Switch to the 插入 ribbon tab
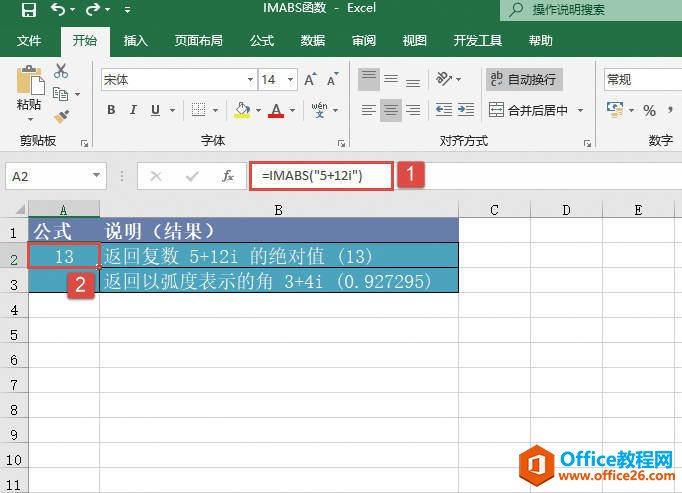 coord(135,41)
